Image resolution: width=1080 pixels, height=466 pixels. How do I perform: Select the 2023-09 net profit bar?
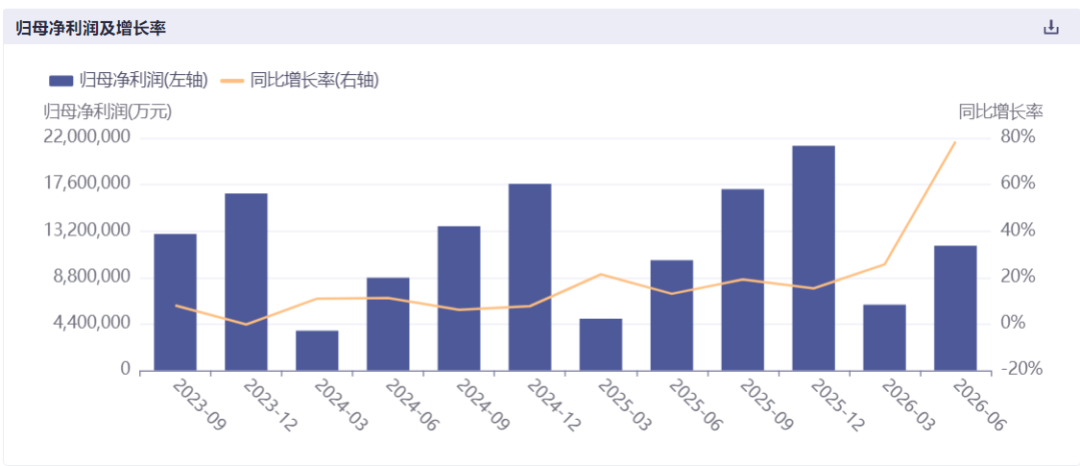(175, 302)
